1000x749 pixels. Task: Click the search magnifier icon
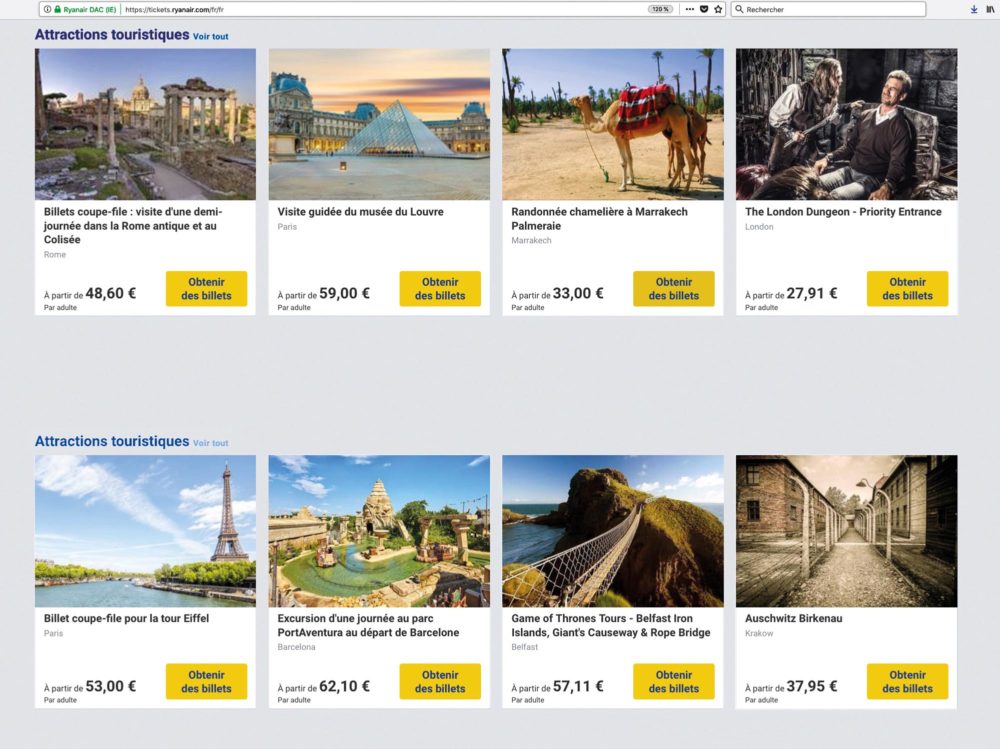739,9
